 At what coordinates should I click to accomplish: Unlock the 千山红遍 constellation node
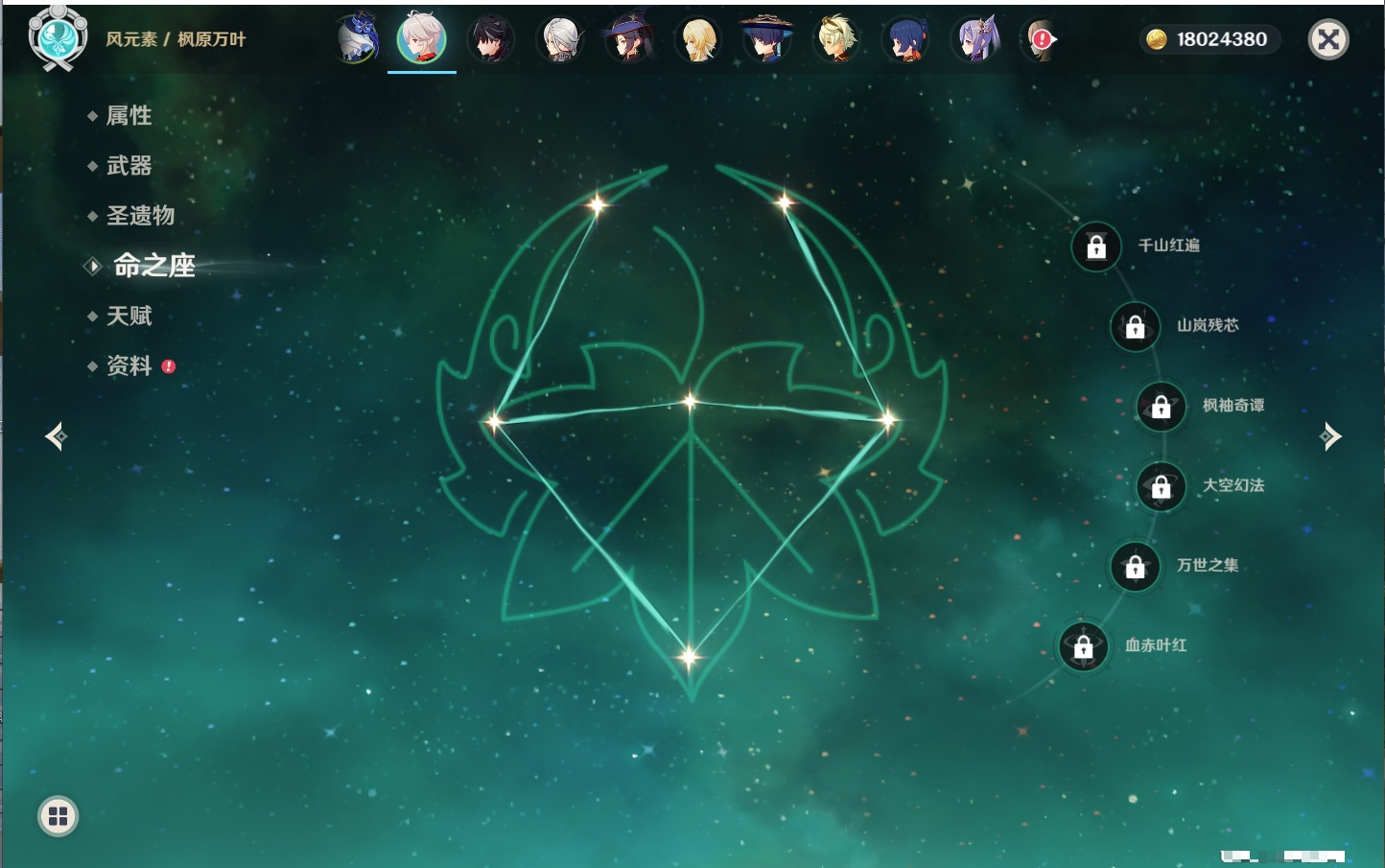1096,246
